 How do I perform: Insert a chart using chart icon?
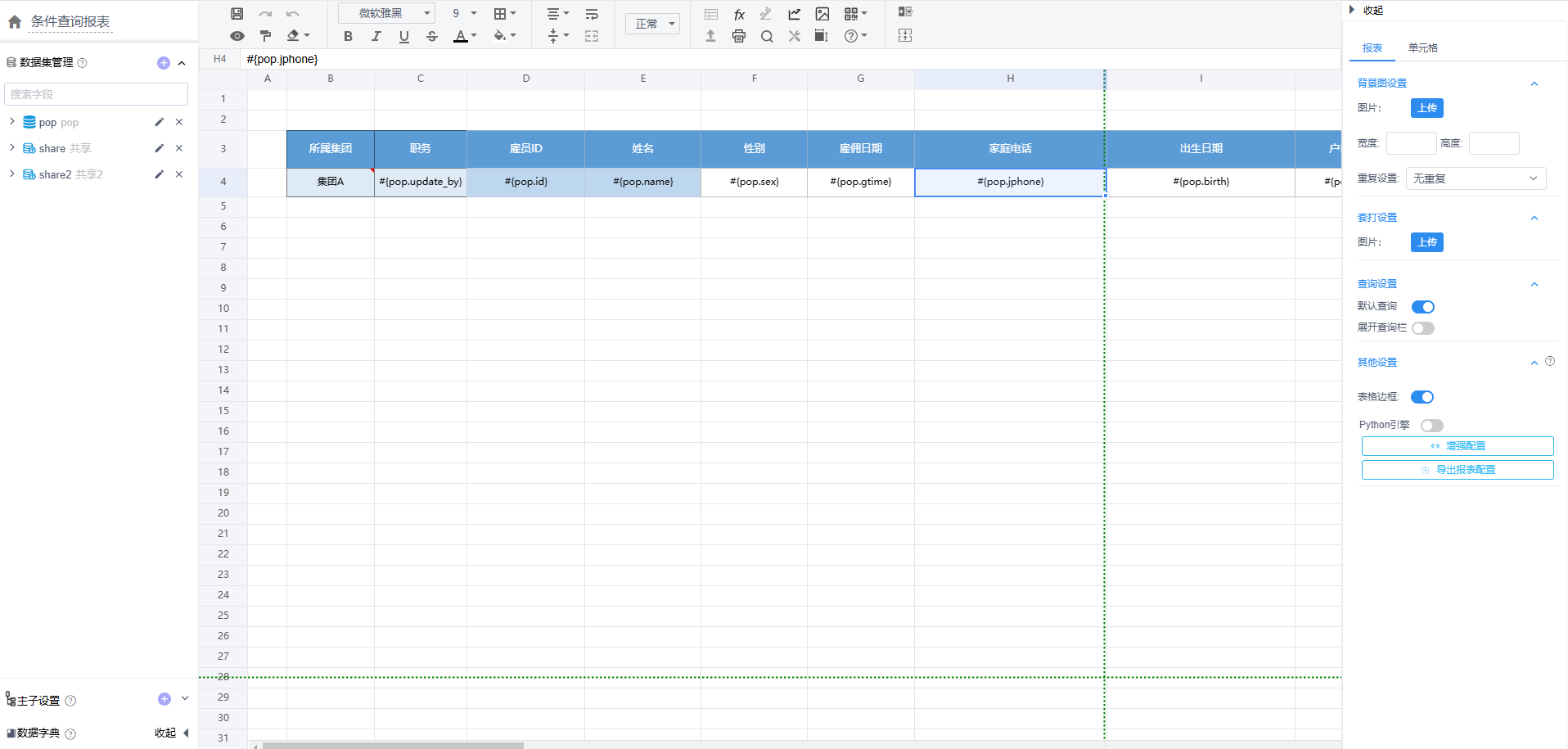[x=794, y=14]
